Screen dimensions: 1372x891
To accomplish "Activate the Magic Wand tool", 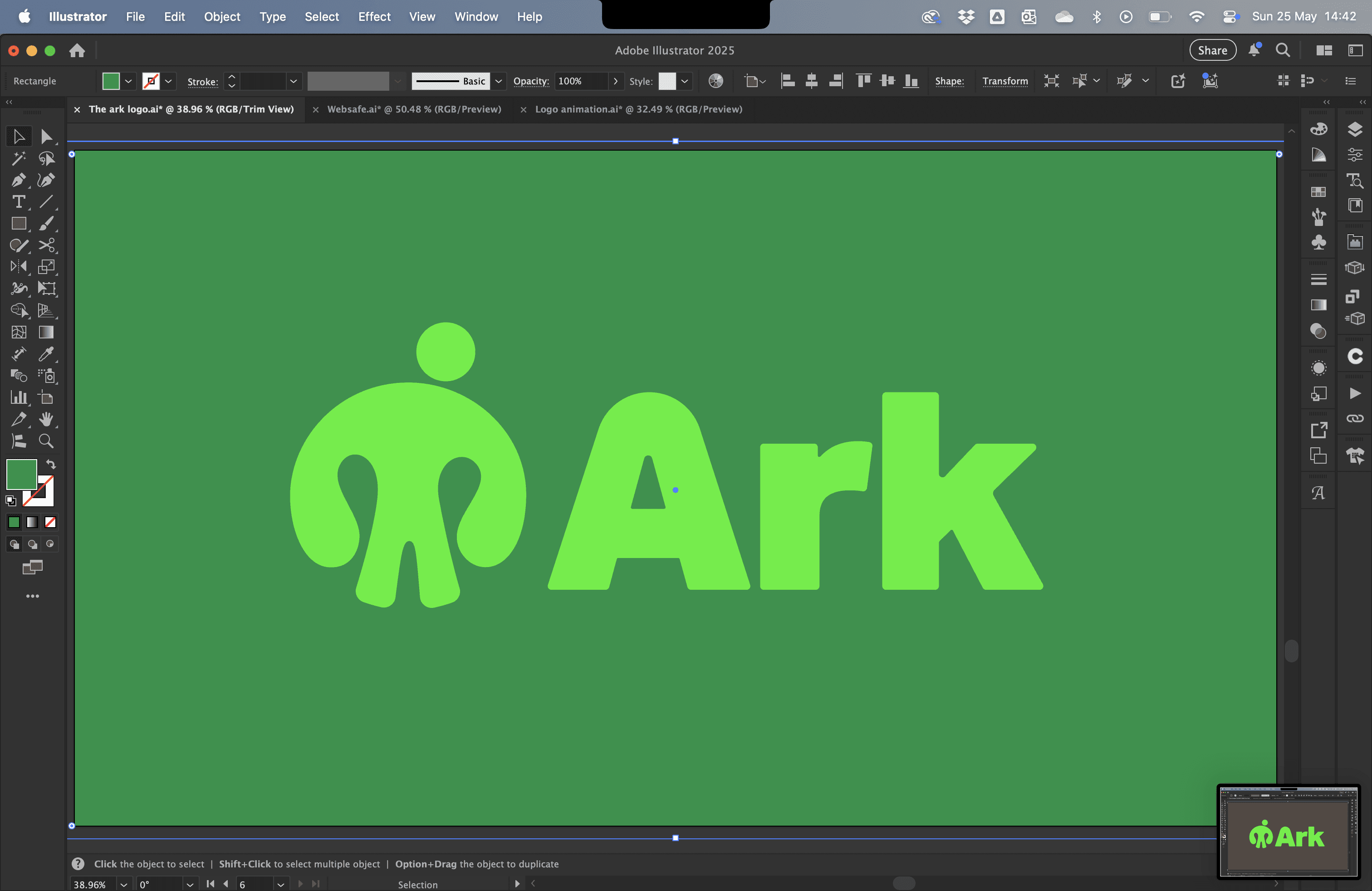I will click(x=18, y=158).
